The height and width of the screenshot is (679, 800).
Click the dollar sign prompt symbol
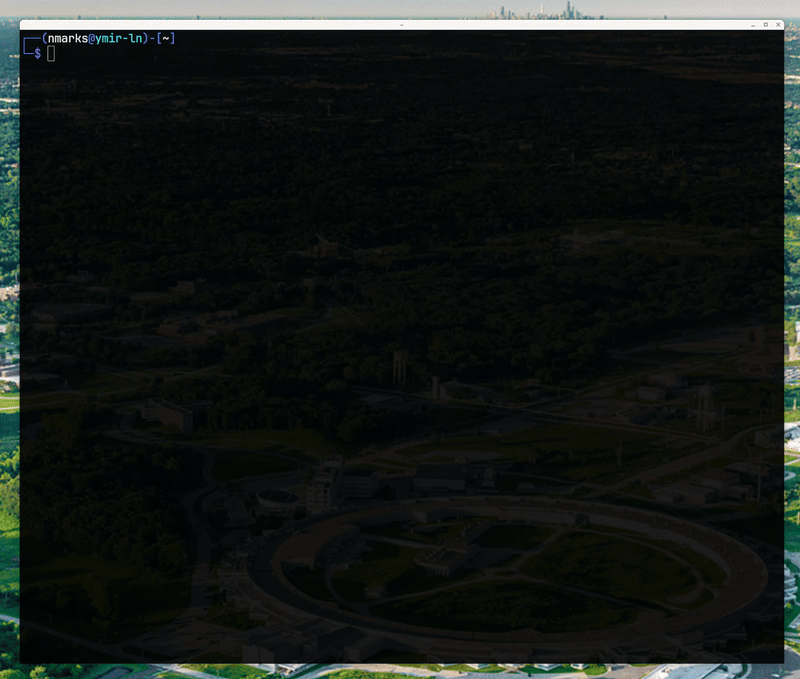click(x=37, y=53)
